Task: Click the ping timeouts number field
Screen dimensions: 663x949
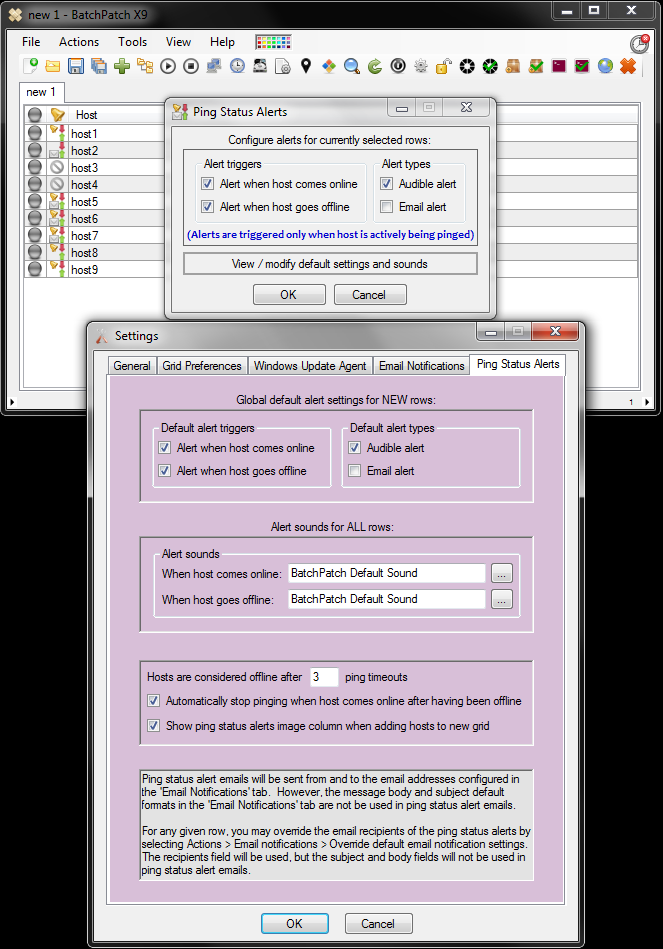Action: [323, 677]
